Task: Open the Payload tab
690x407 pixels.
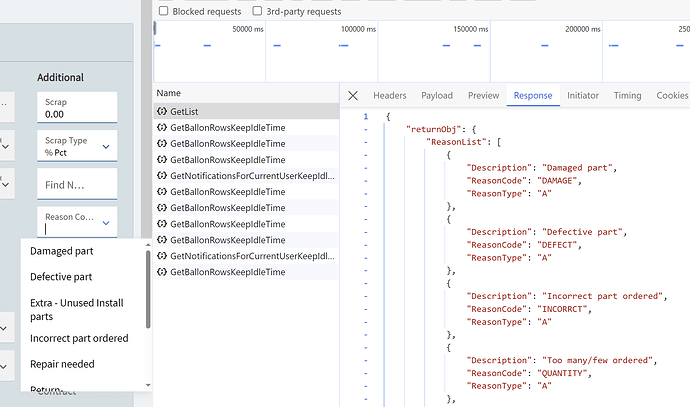Action: coord(436,96)
